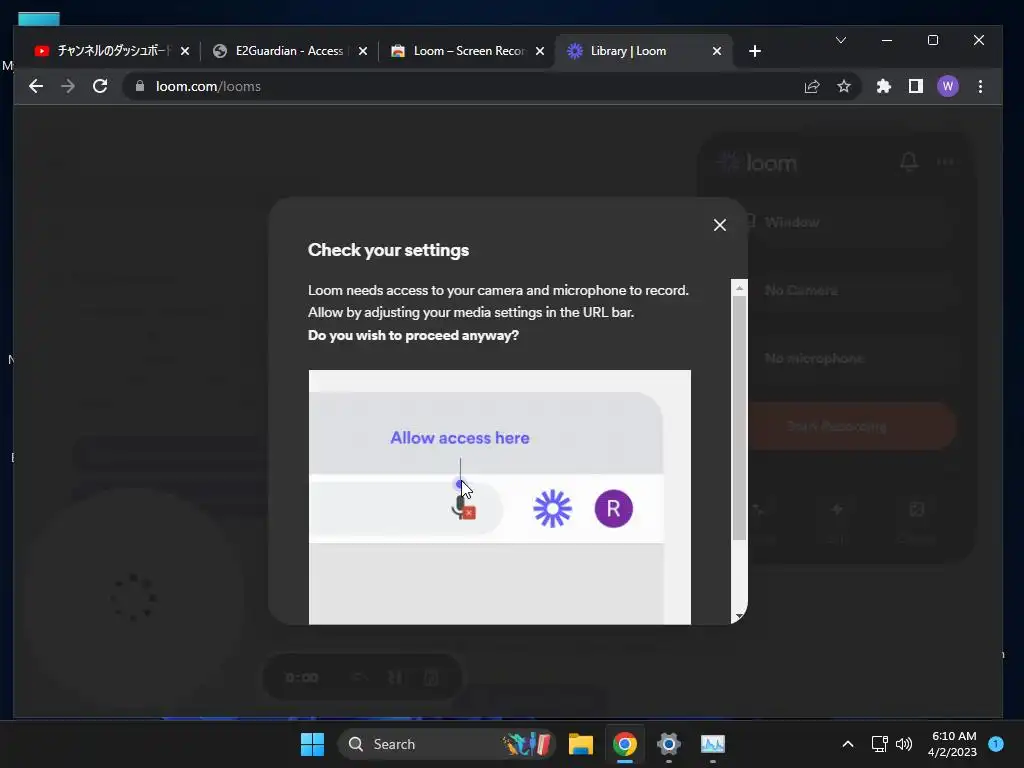The height and width of the screenshot is (768, 1024).
Task: Show hidden system tray icons
Action: (848, 744)
